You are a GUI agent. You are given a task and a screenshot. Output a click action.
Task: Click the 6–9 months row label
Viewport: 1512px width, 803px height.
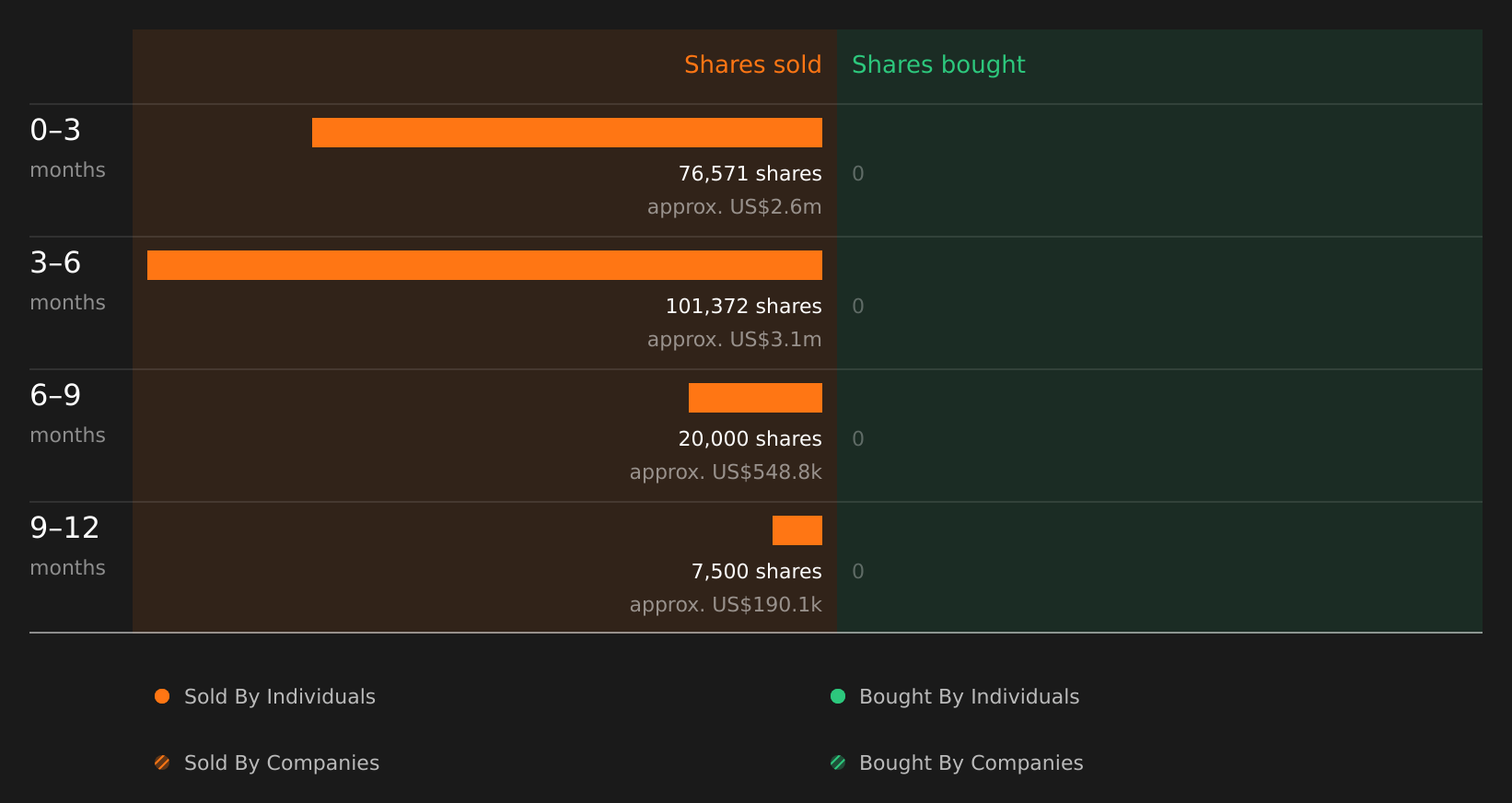(67, 413)
